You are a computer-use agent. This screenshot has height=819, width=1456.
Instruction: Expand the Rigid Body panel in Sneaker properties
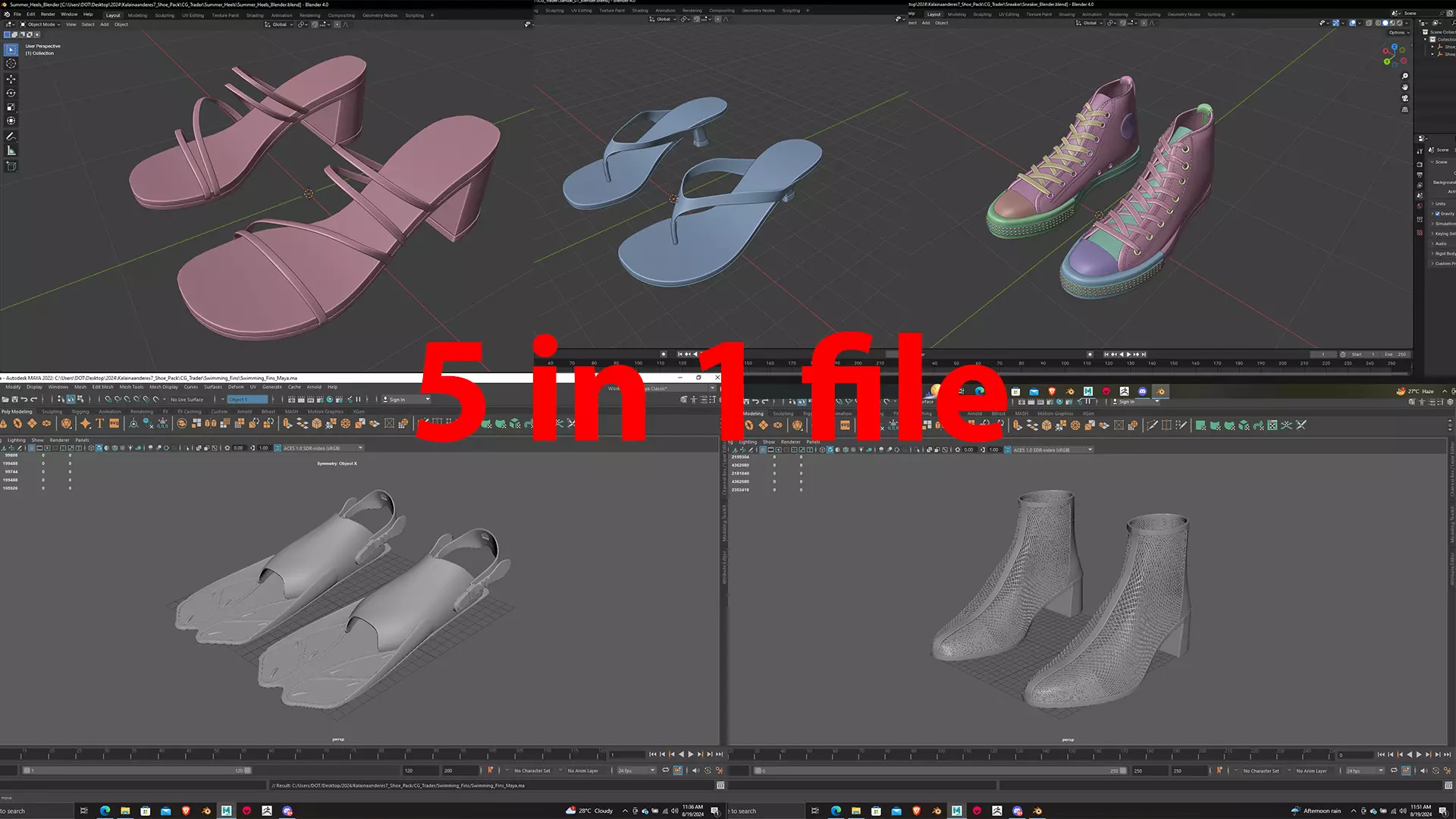(x=1443, y=254)
